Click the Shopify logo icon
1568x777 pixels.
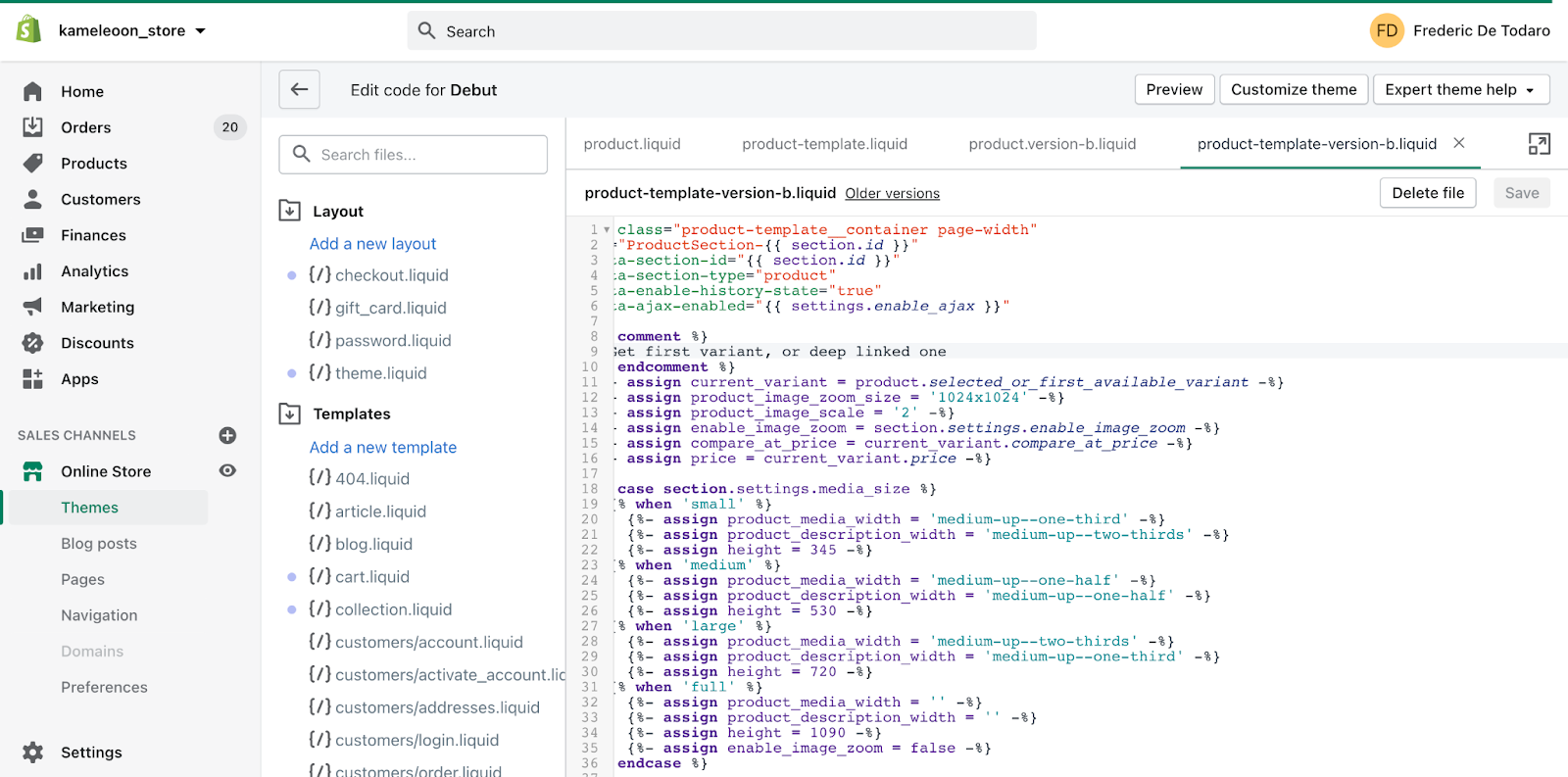click(x=29, y=30)
